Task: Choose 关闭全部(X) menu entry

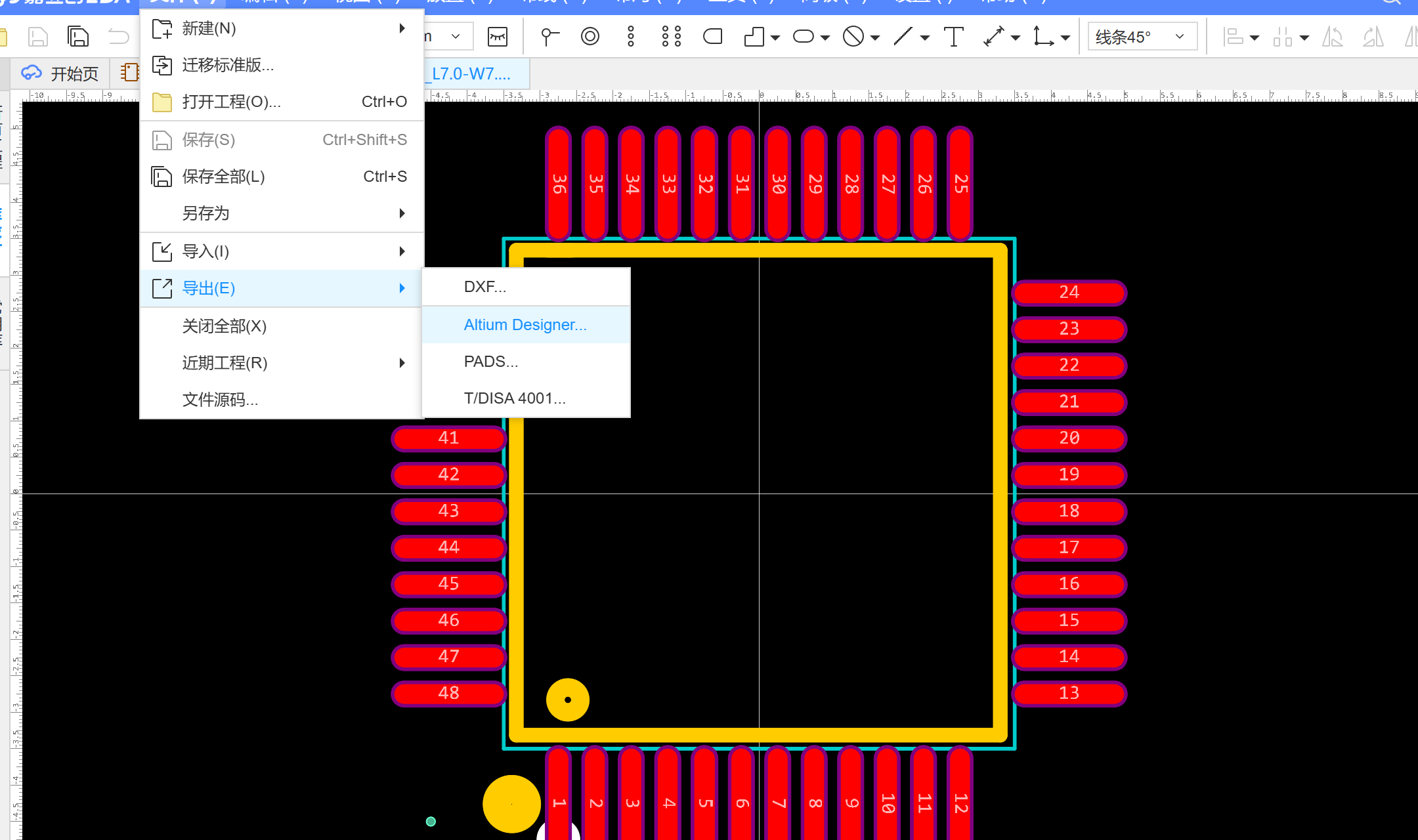Action: [x=282, y=326]
